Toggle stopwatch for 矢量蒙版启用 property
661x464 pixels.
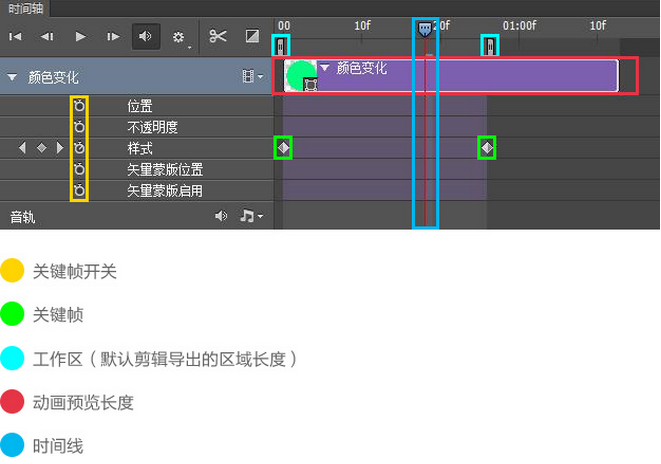click(x=79, y=191)
